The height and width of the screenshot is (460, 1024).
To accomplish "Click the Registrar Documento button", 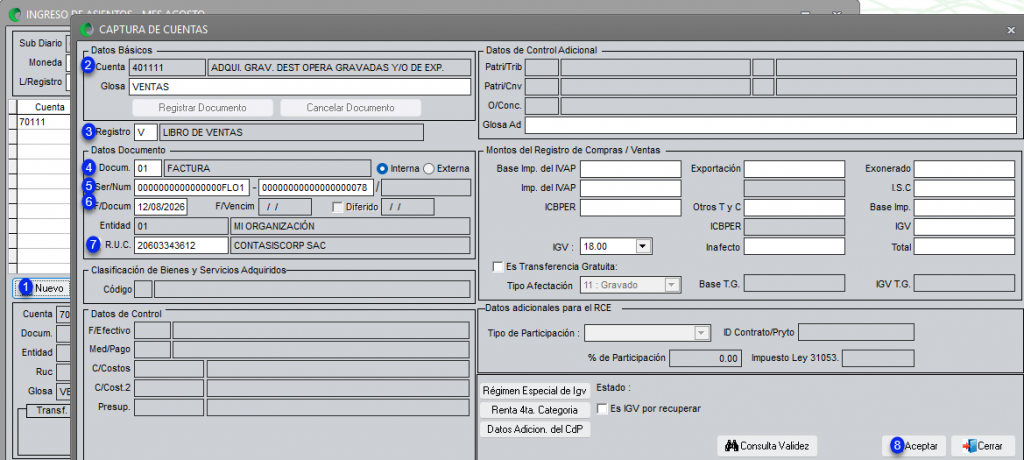I will tap(202, 107).
